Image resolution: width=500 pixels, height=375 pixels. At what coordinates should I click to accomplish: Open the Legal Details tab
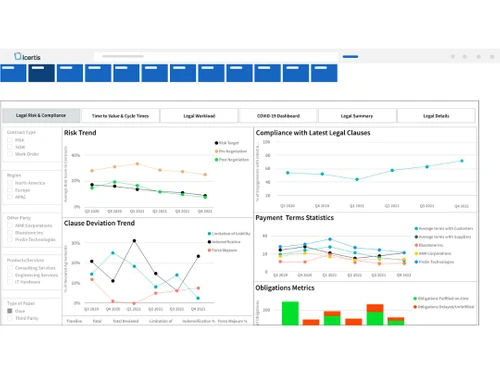click(436, 116)
